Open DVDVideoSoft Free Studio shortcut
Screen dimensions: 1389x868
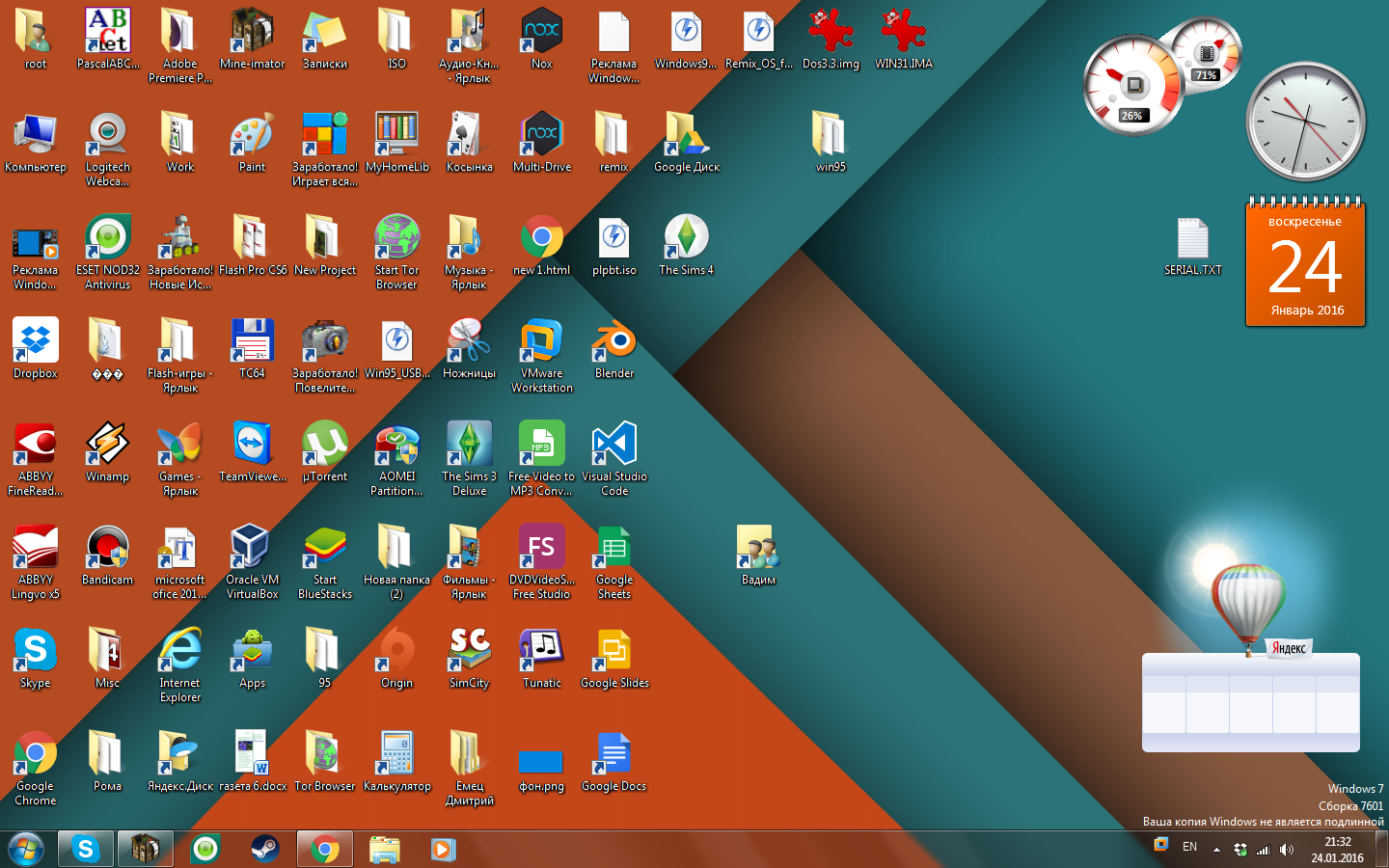pos(542,561)
